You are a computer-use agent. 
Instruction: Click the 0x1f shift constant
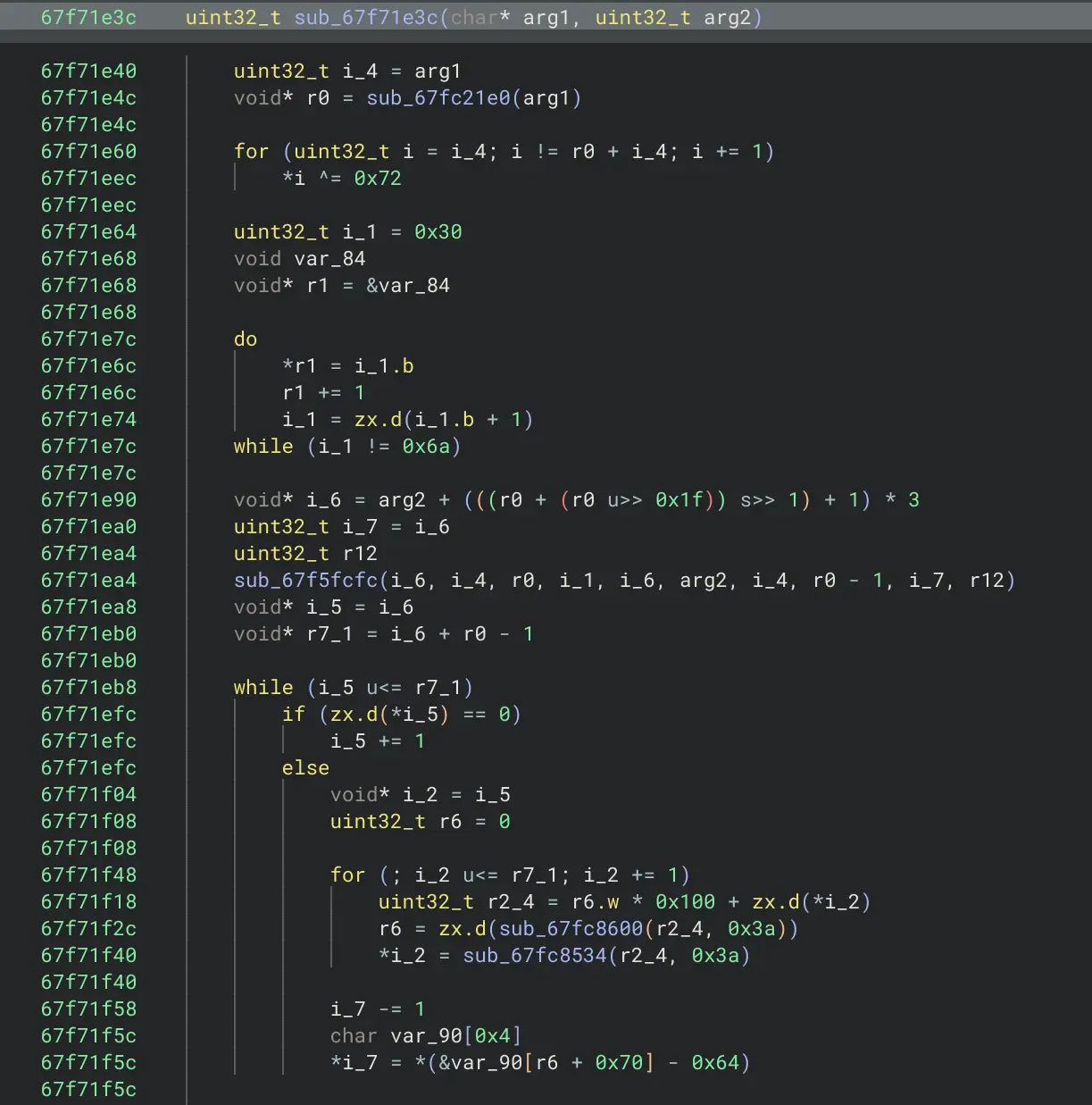click(x=679, y=500)
